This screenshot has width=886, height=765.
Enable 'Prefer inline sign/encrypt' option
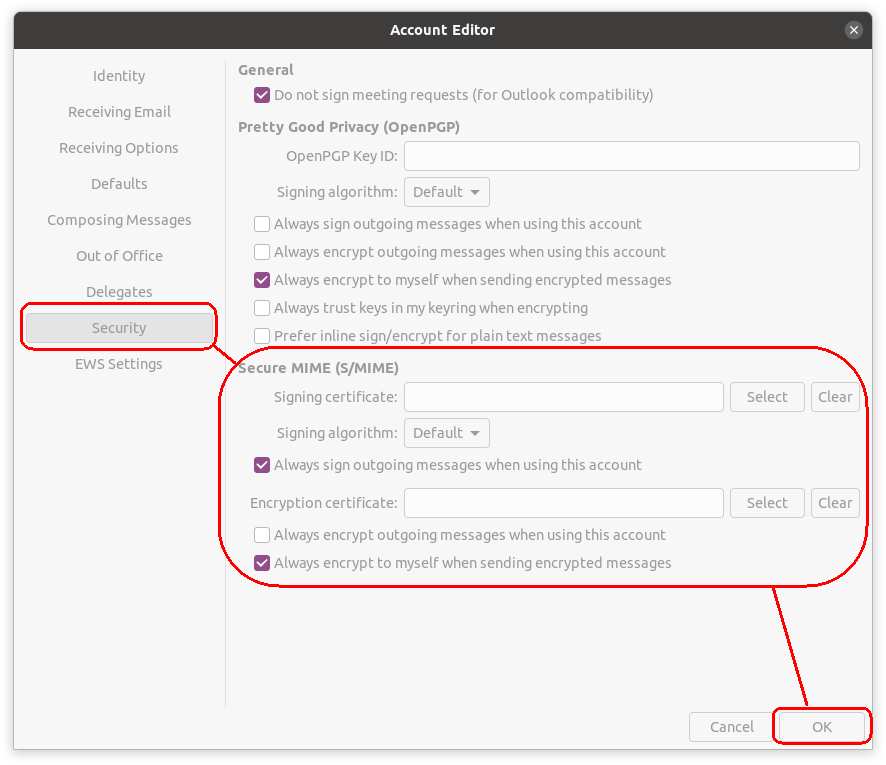[x=262, y=336]
